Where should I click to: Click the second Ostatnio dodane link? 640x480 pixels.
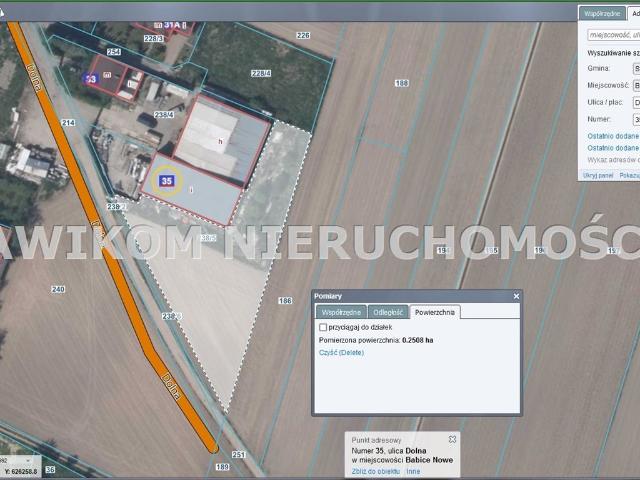click(x=613, y=148)
